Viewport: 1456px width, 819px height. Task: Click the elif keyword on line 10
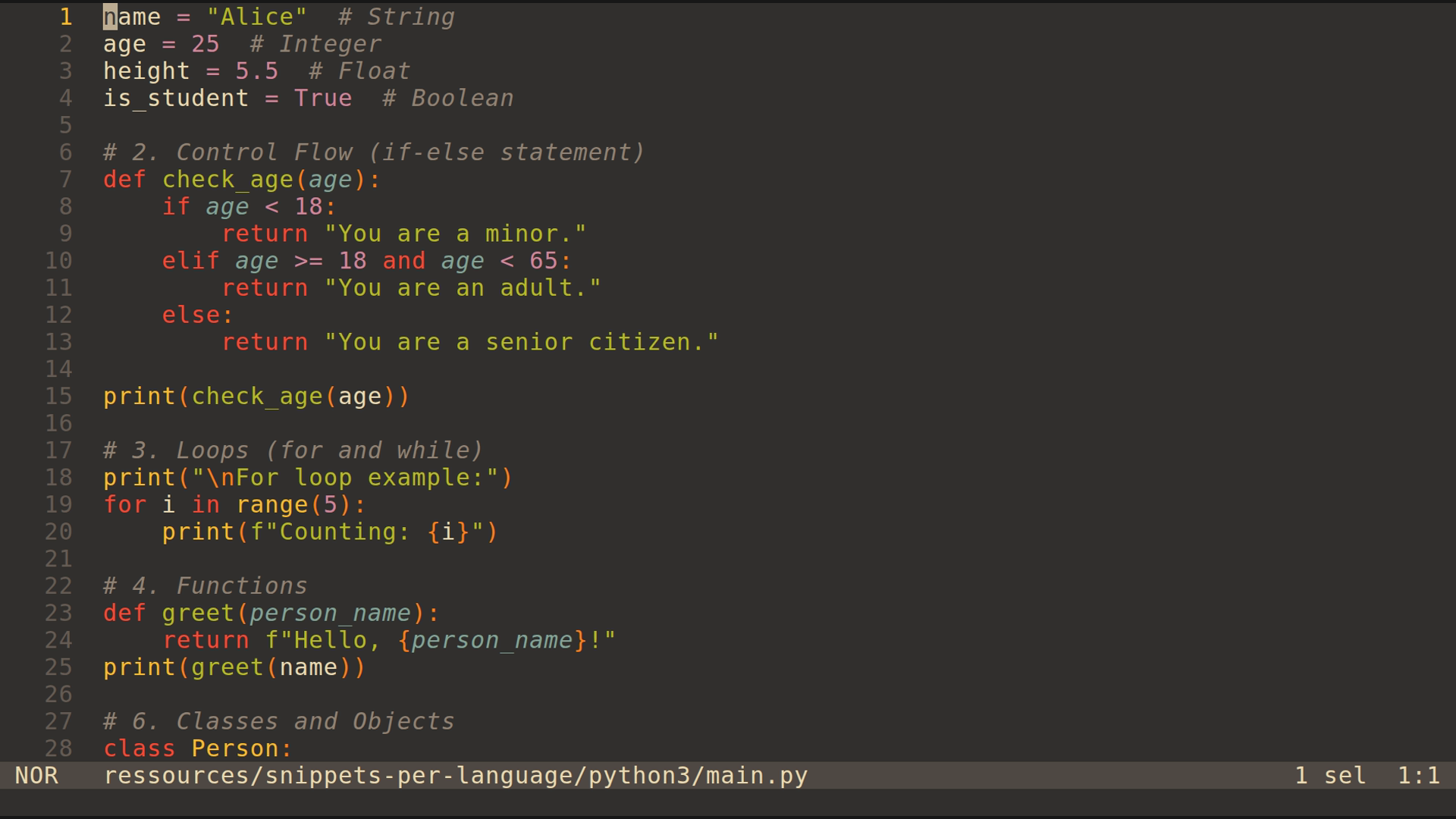pyautogui.click(x=190, y=260)
